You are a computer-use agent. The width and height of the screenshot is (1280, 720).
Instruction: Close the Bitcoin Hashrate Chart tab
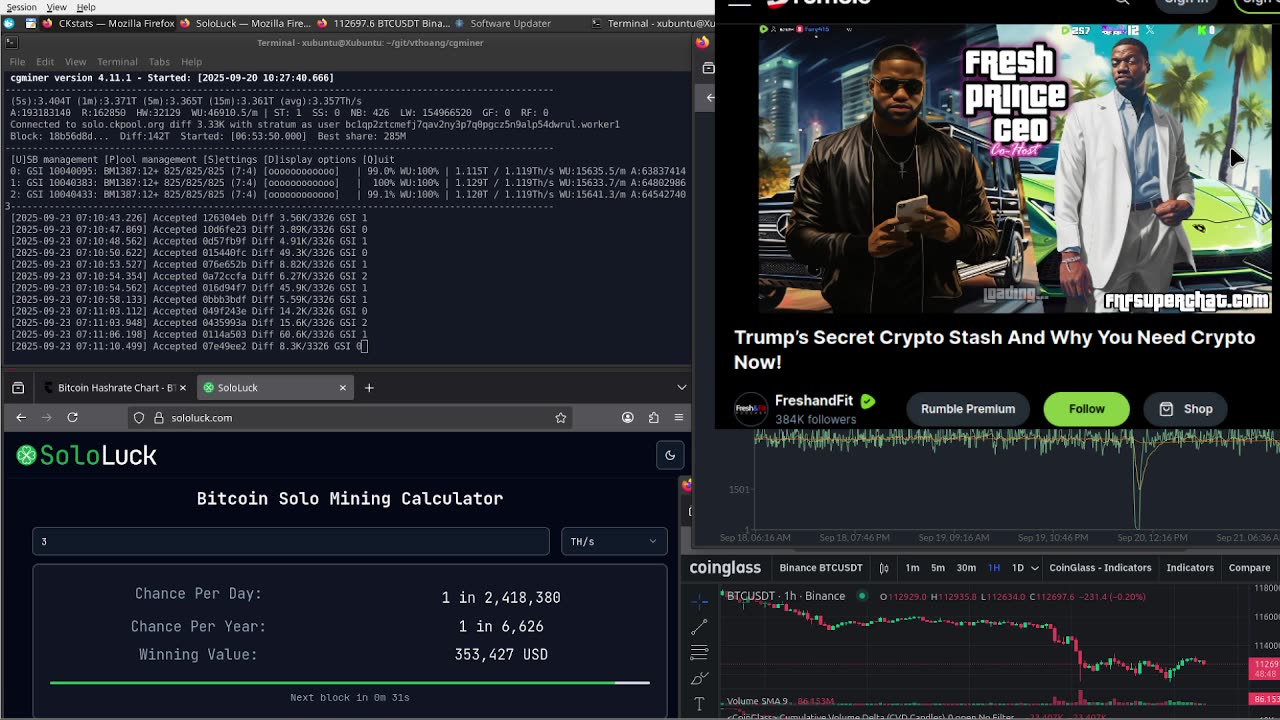(182, 388)
